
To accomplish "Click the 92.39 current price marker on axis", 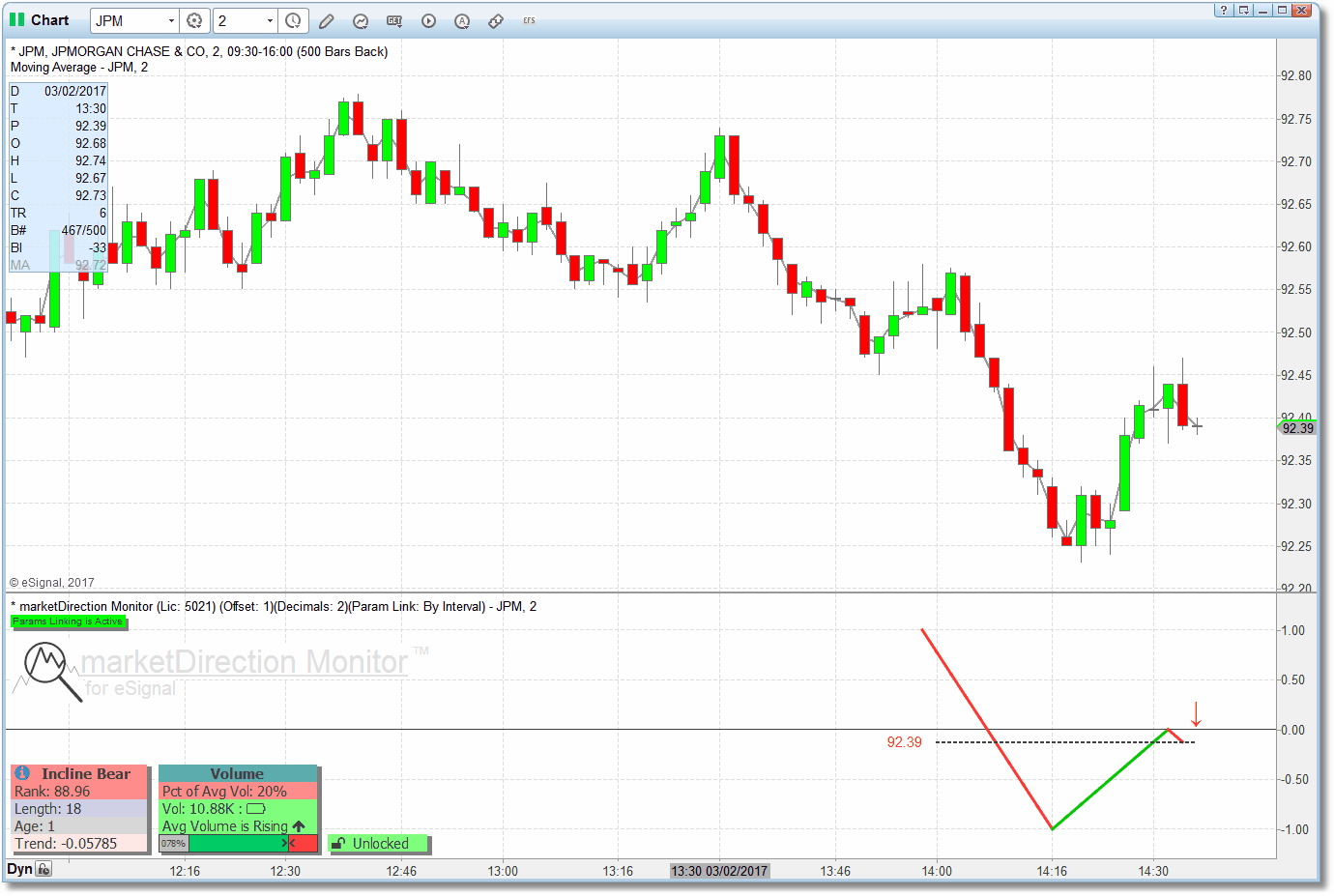I will pos(1297,428).
